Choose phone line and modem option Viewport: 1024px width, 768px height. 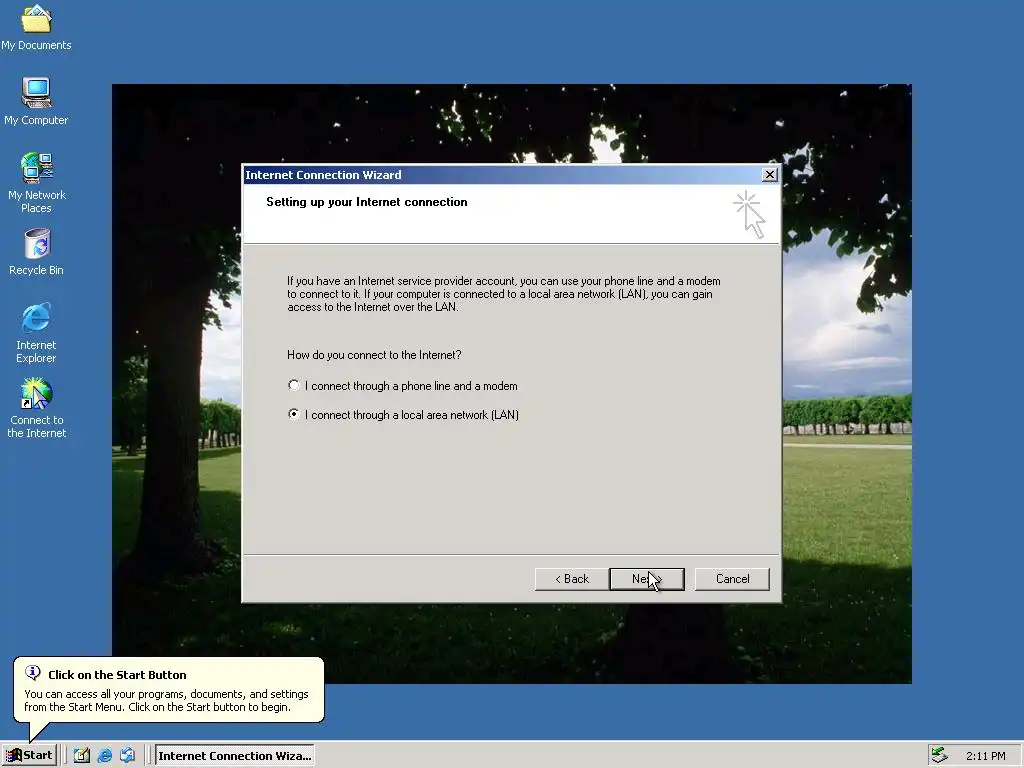point(402,386)
